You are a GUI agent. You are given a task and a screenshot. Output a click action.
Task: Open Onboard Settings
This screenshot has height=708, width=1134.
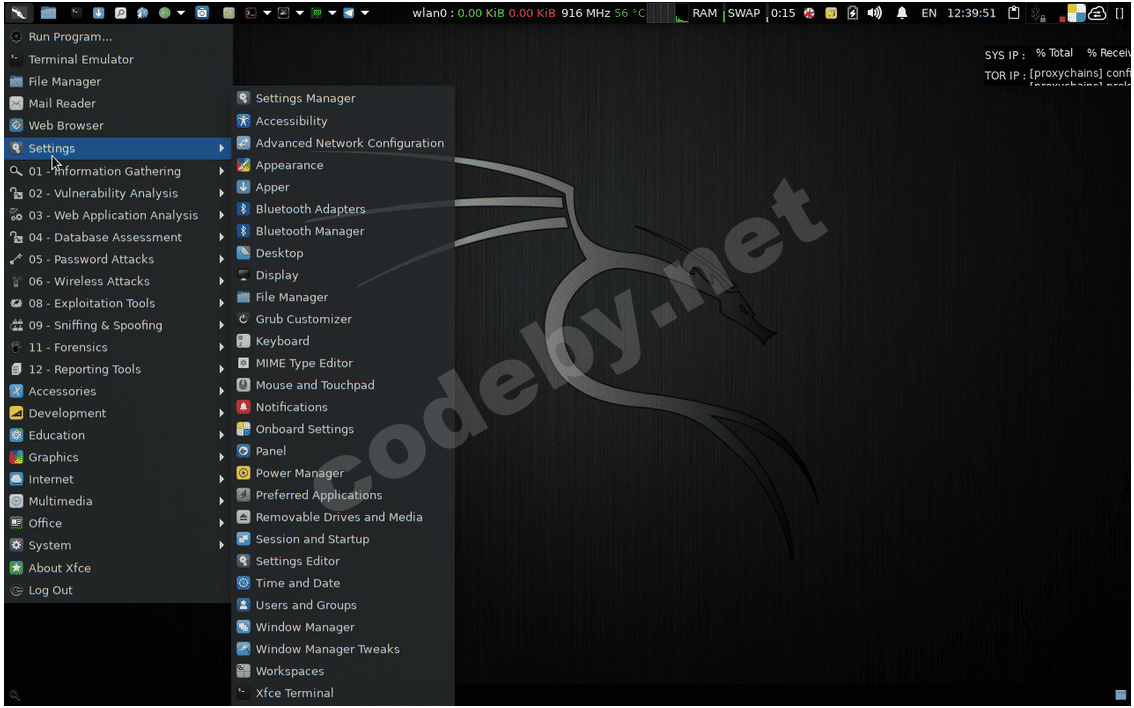(344, 429)
